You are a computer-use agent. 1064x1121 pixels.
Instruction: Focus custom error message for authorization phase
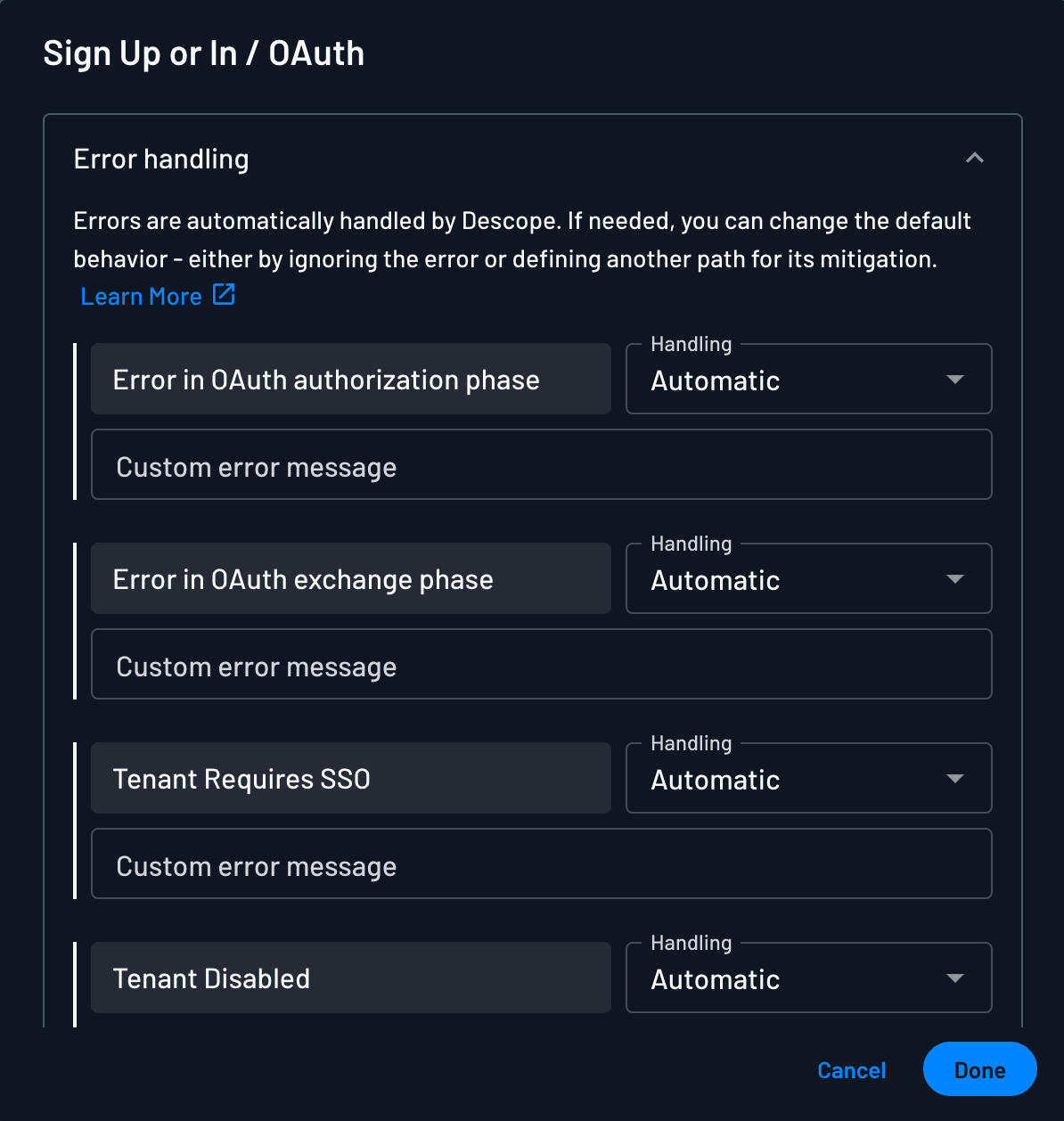click(541, 466)
